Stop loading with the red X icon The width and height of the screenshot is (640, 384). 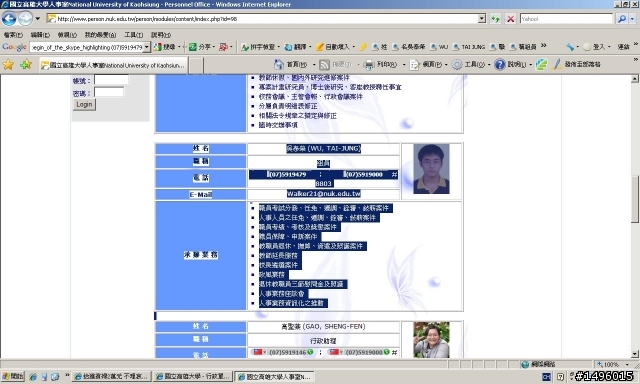pos(510,19)
